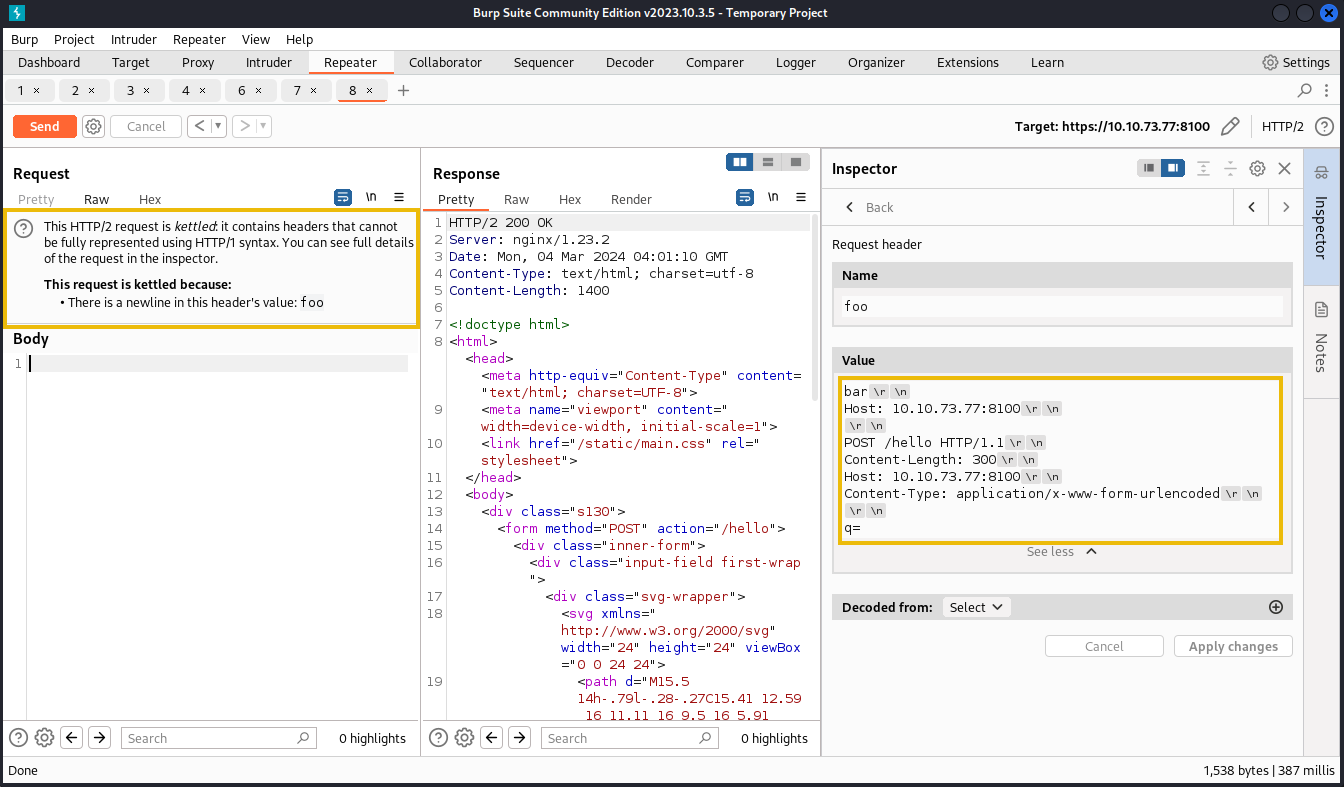1344x787 pixels.
Task: Go to previous match in Response search
Action: click(491, 738)
